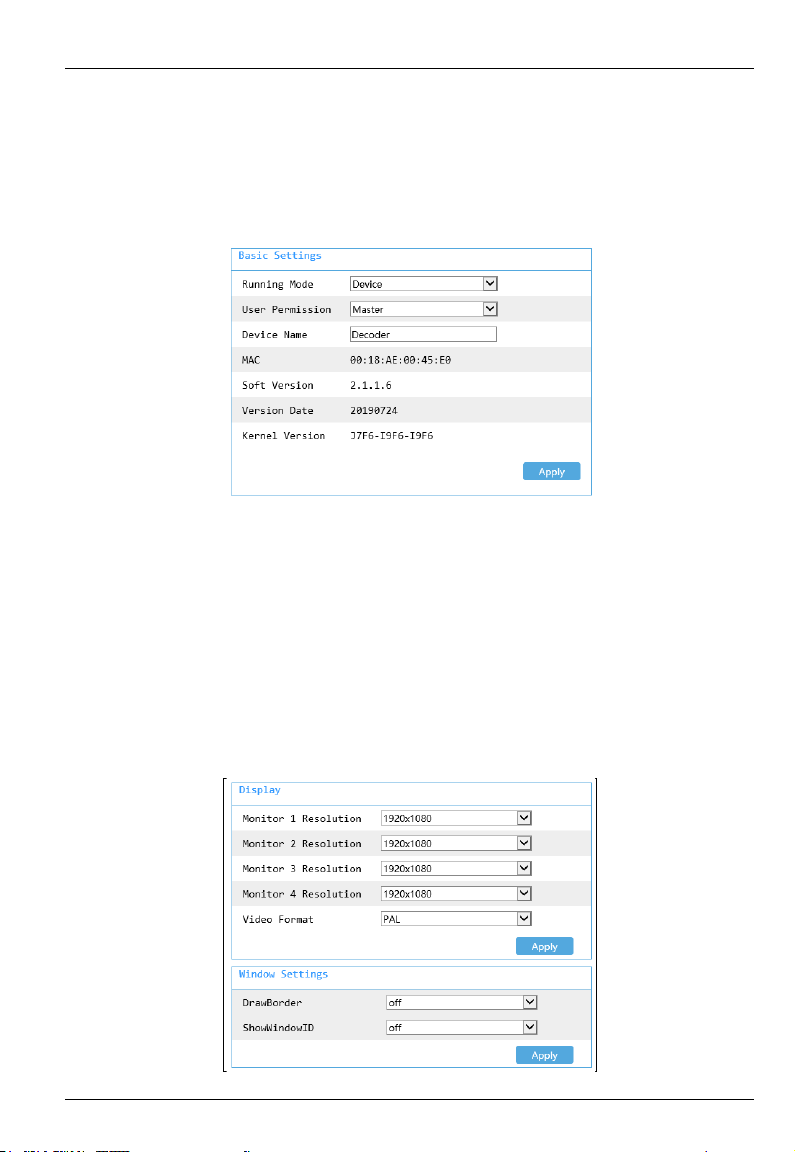
Task: Click the User Permission label
Action: click(287, 310)
